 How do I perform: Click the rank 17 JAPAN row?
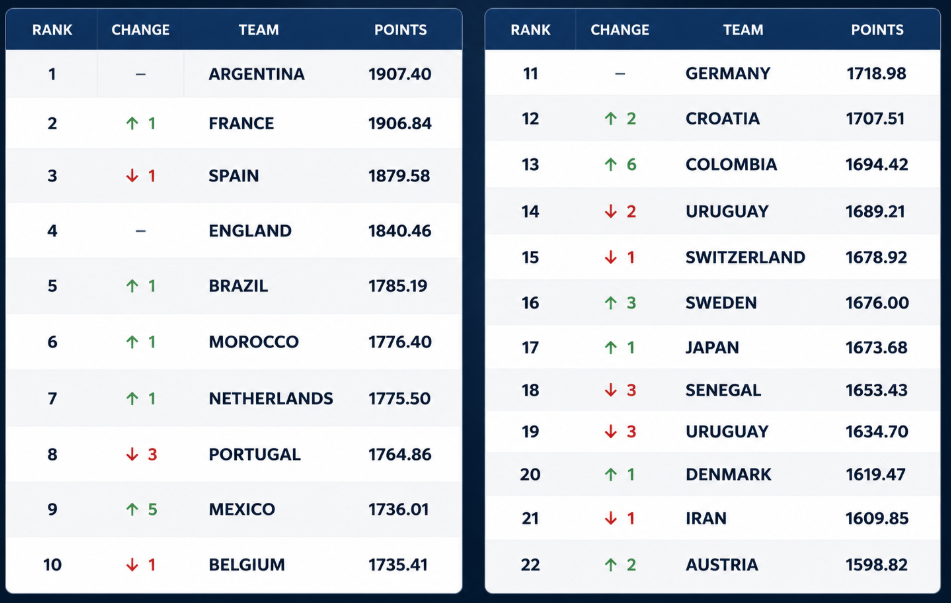pyautogui.click(x=713, y=347)
